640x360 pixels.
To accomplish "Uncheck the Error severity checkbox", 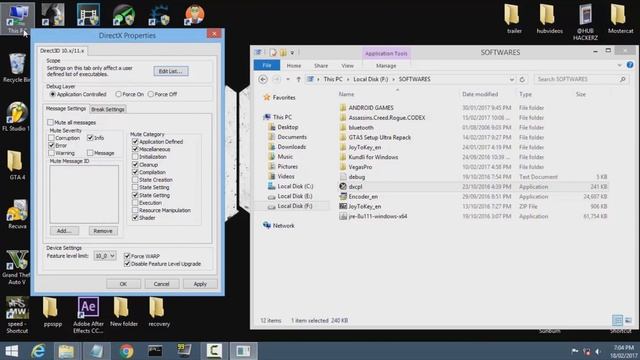I will tap(51, 145).
